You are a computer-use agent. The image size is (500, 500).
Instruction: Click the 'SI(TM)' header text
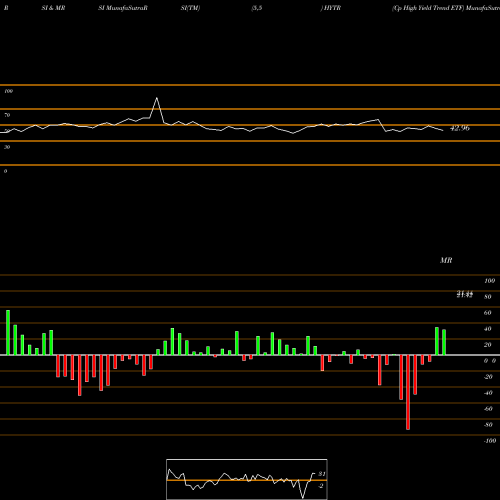(x=190, y=8)
